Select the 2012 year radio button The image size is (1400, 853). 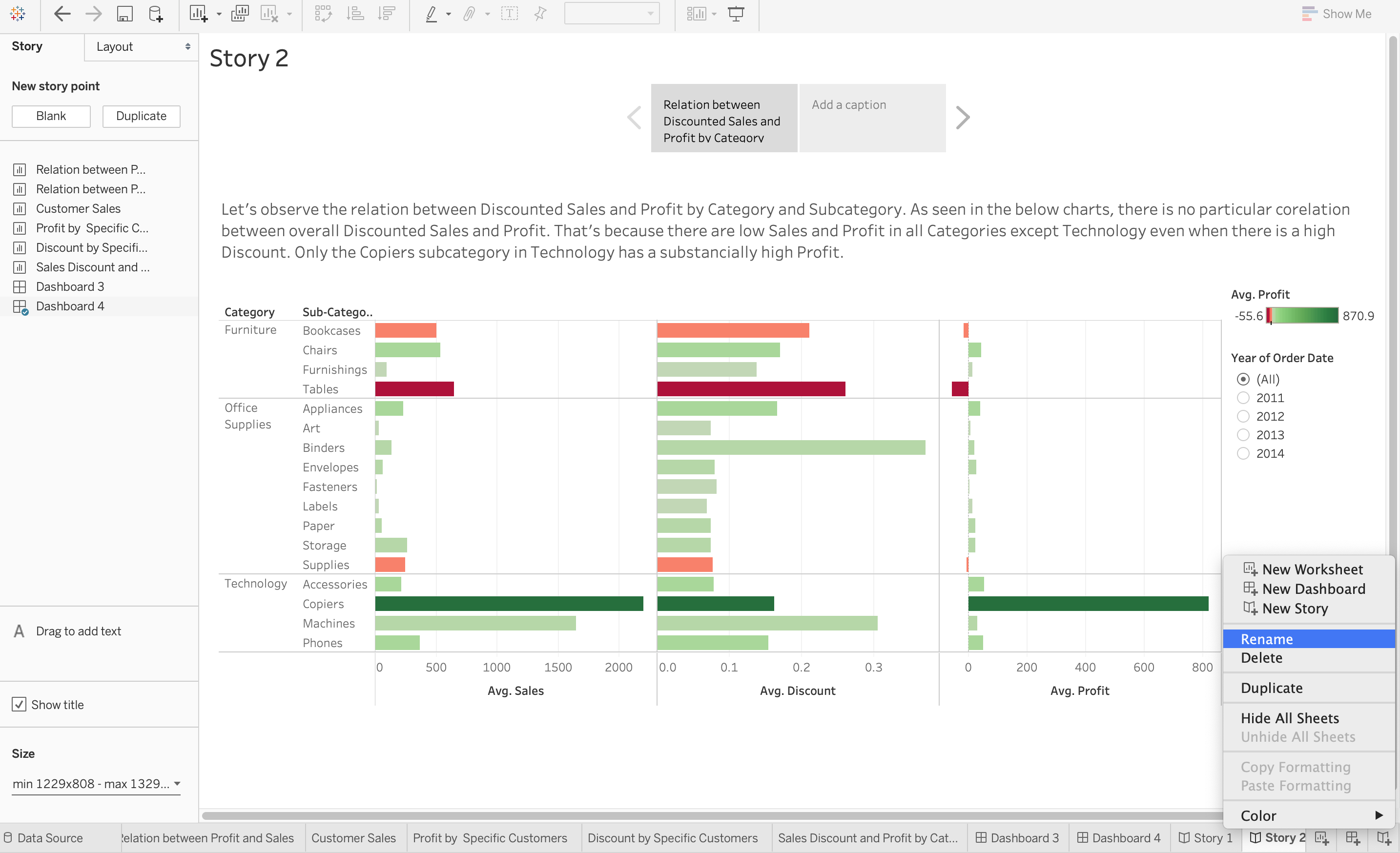tap(1243, 416)
